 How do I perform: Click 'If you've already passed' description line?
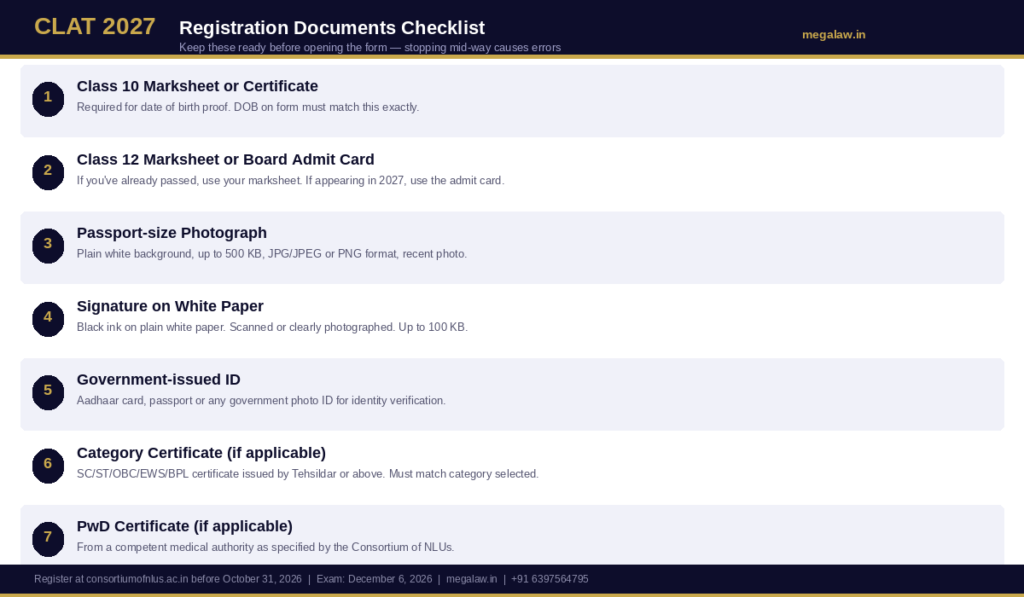click(291, 180)
